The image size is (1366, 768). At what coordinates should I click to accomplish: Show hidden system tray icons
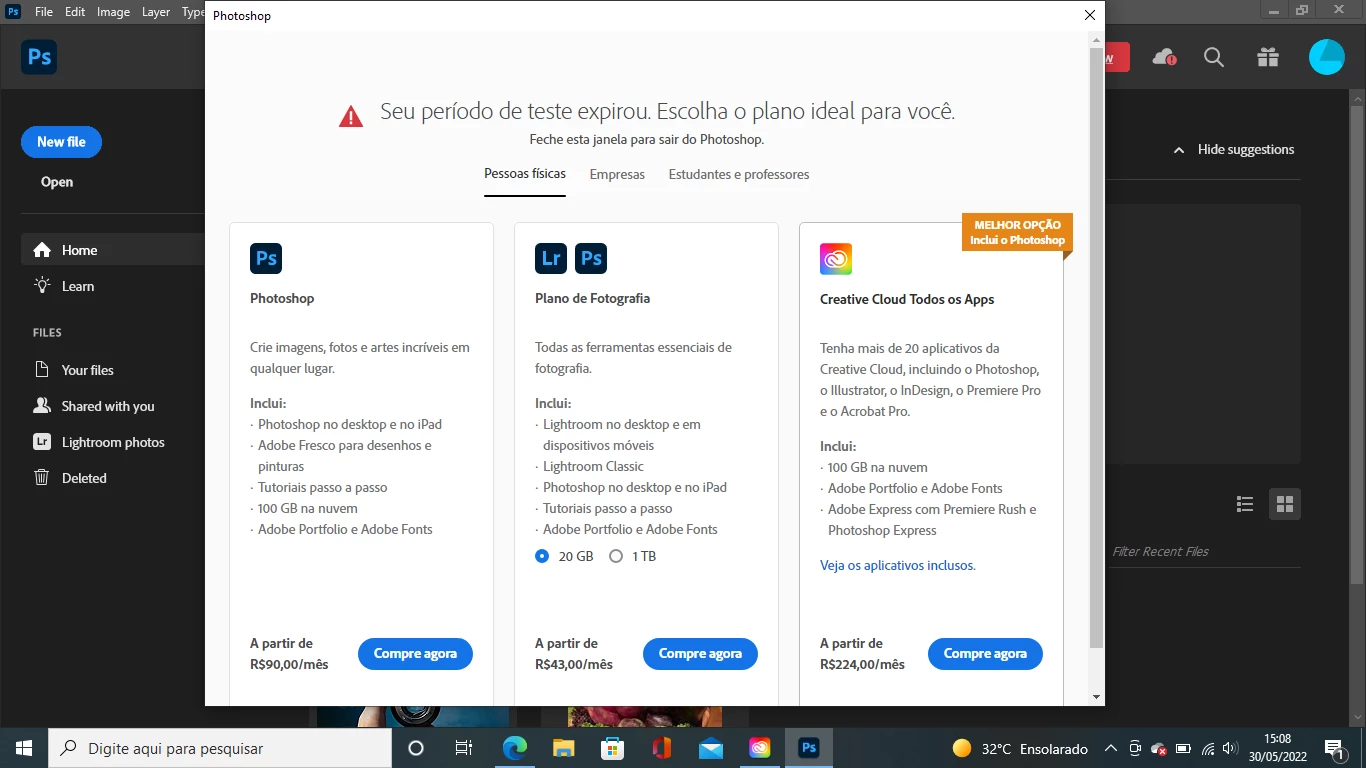(x=1110, y=748)
